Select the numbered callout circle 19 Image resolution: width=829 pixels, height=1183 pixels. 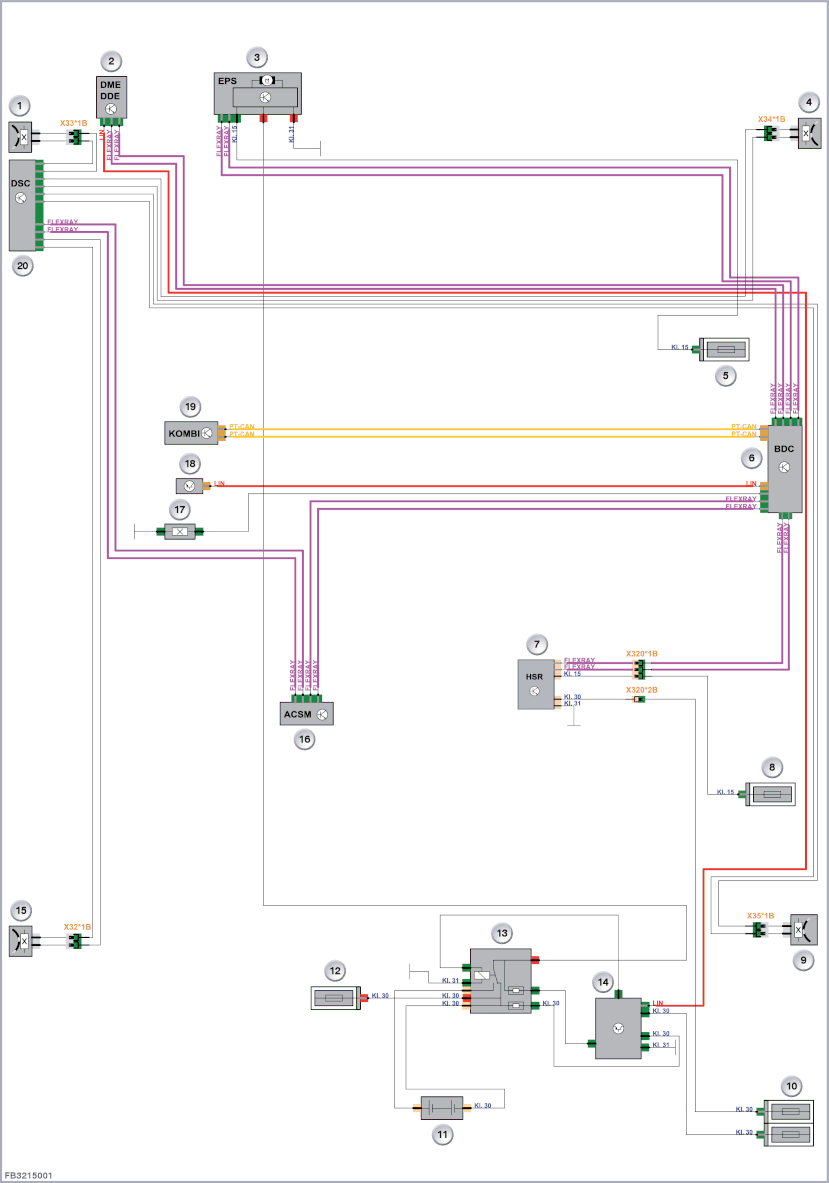(x=190, y=407)
